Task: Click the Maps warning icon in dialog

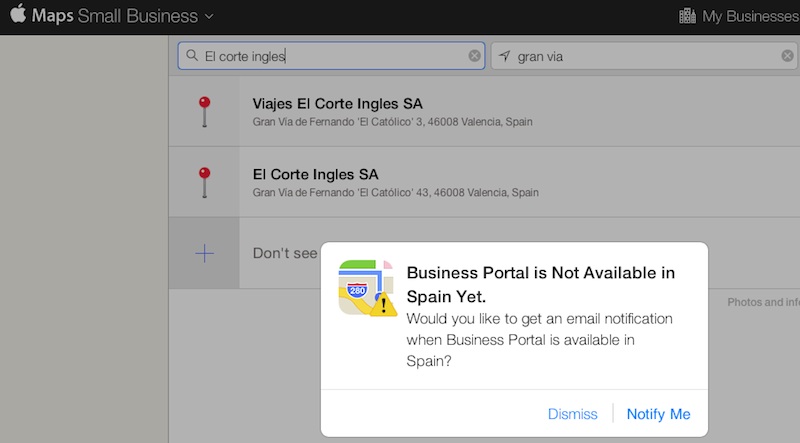Action: pos(367,288)
